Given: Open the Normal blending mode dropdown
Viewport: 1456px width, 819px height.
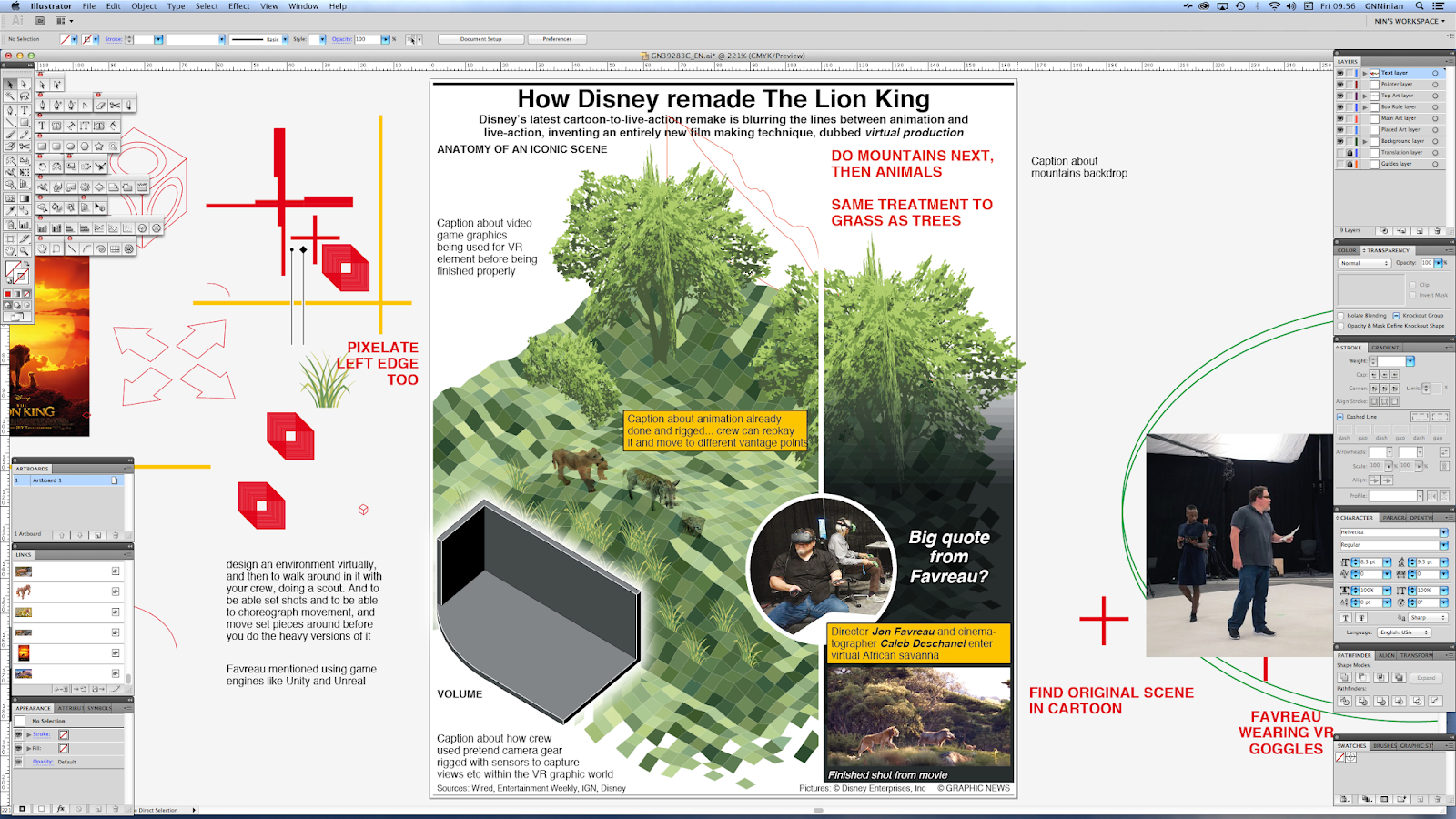Looking at the screenshot, I should click(1364, 263).
